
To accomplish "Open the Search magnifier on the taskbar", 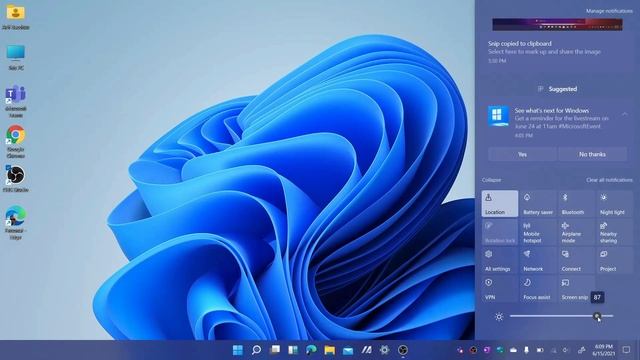I will [256, 350].
